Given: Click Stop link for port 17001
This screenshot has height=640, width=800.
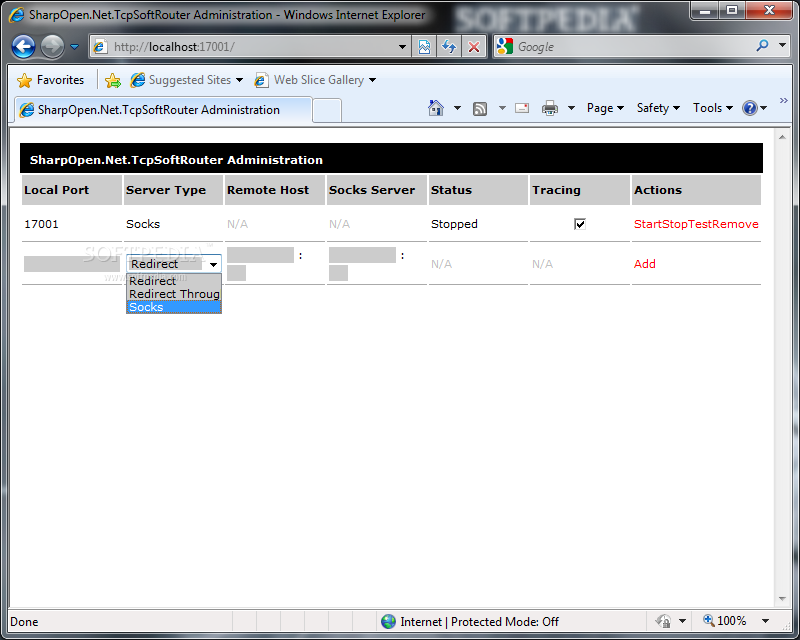Looking at the screenshot, I should [674, 224].
